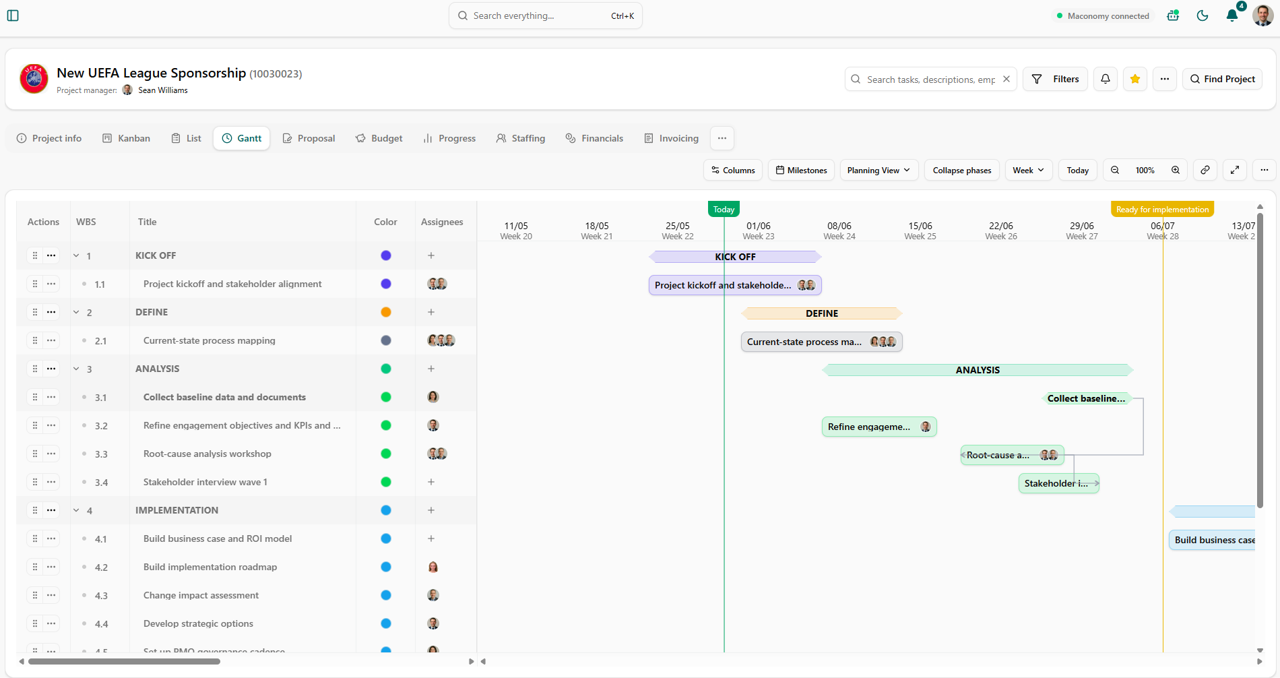Click the Collapse phases button
1280x678 pixels.
coord(962,170)
